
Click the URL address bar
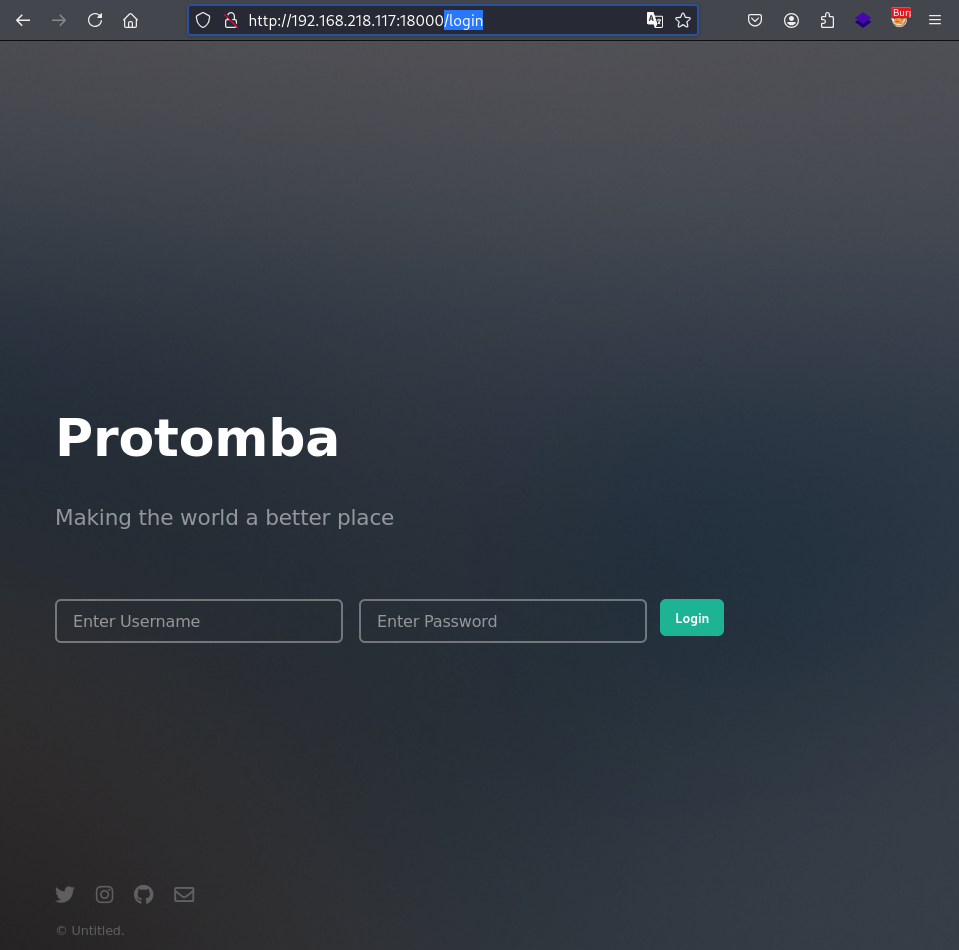[442, 20]
